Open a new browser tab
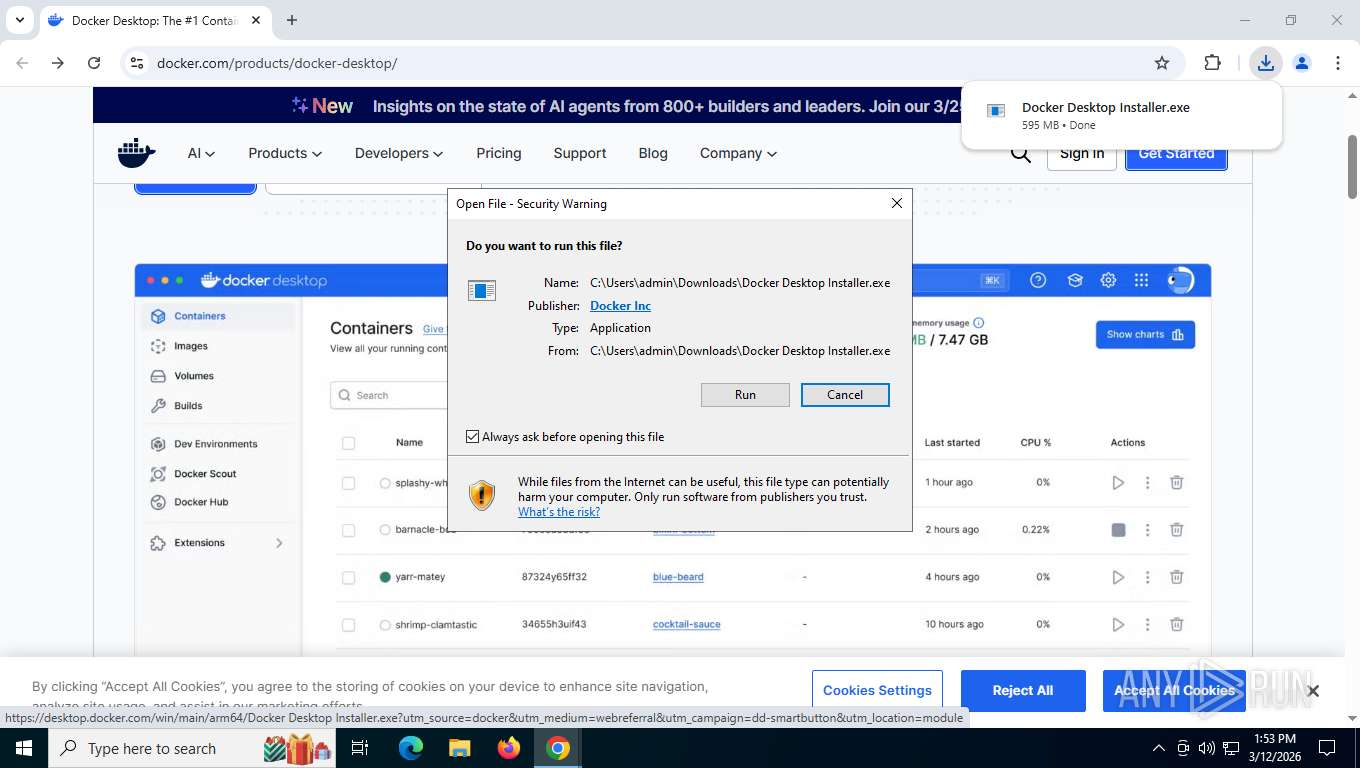This screenshot has width=1360, height=768. pos(292,20)
